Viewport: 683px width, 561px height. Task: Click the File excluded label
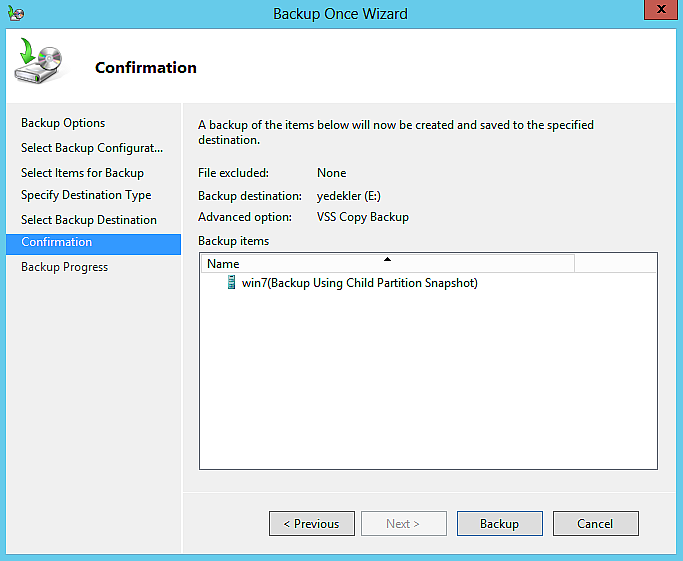[233, 173]
